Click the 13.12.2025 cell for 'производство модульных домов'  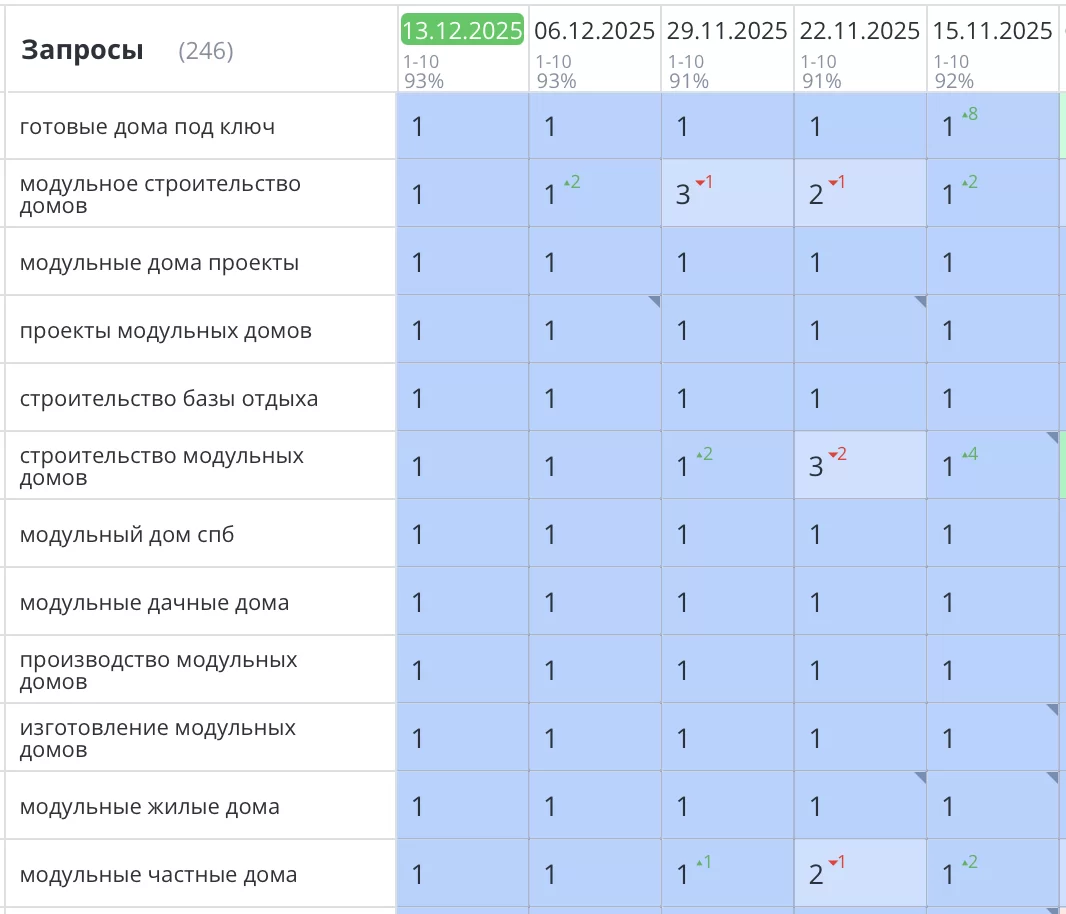[462, 670]
